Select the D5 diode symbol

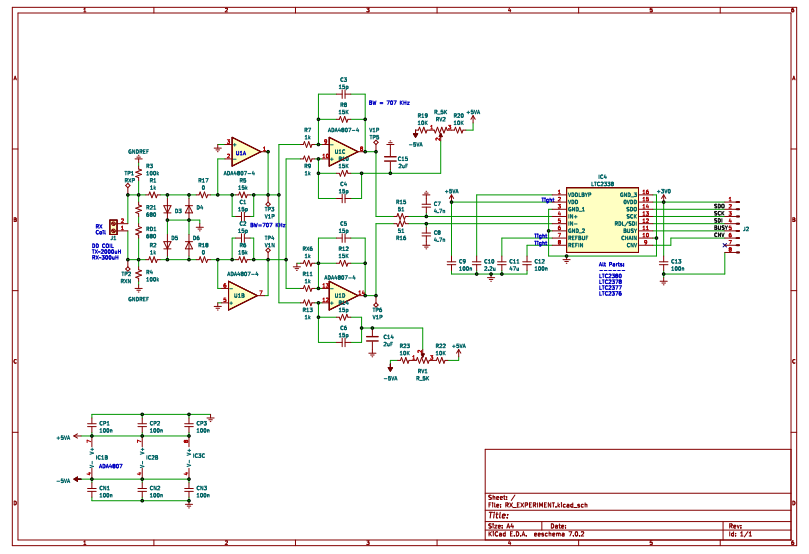pos(167,245)
